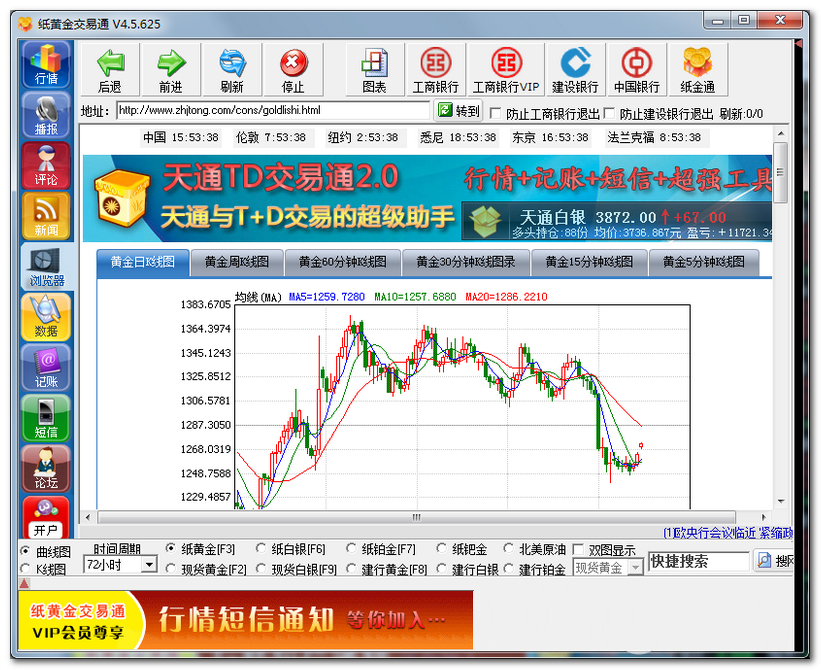Screen dimensions: 821x670
Task: Switch to 黄金15分钟K线图 tab
Action: (589, 262)
